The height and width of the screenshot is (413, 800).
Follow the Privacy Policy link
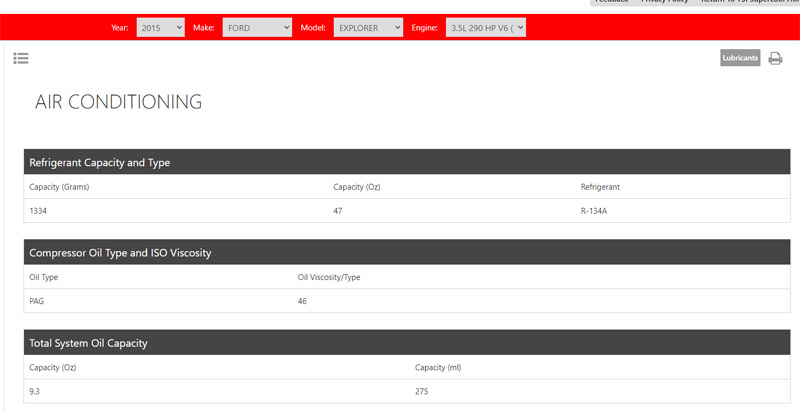point(664,3)
